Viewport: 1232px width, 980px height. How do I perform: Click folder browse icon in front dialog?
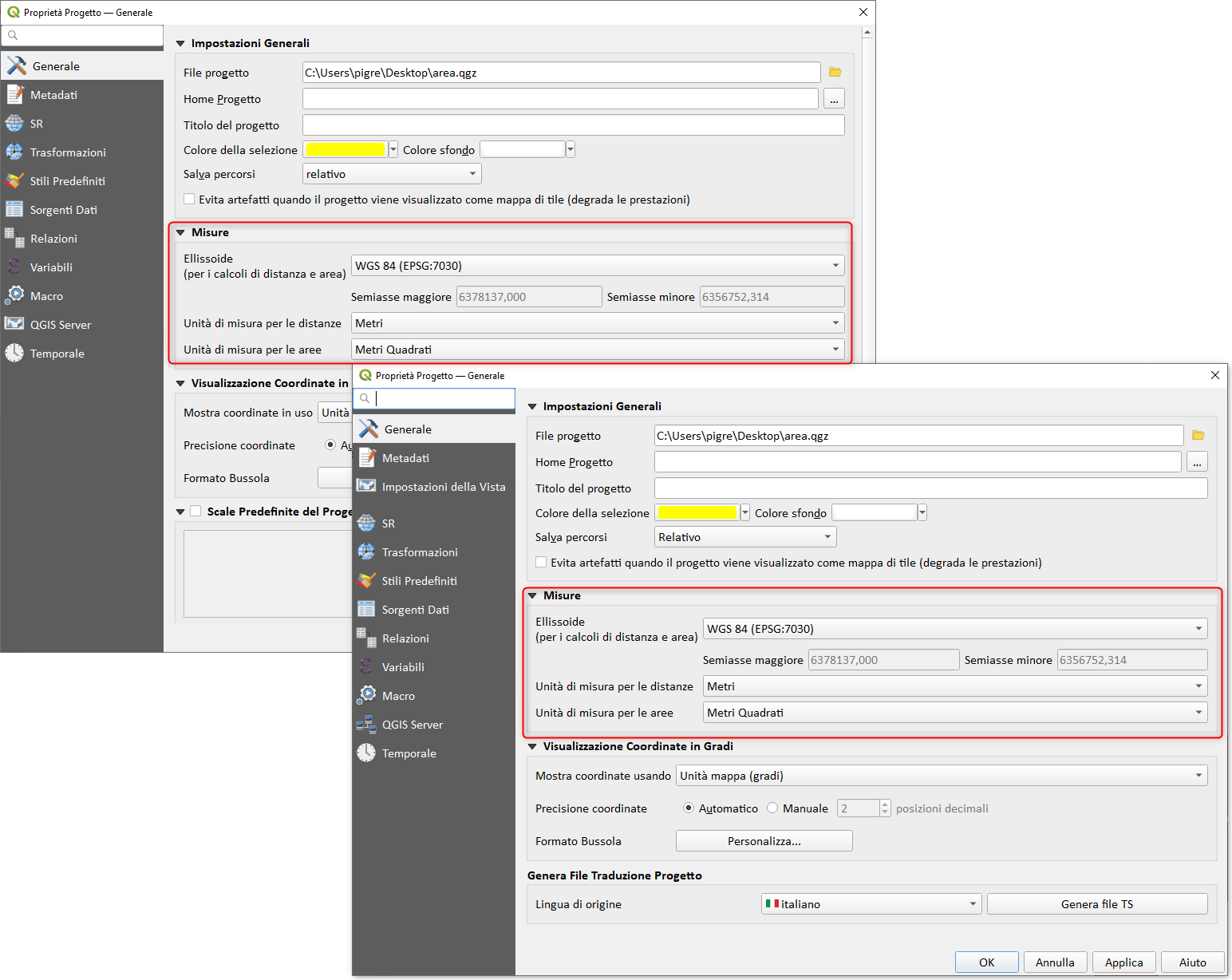(x=1198, y=436)
